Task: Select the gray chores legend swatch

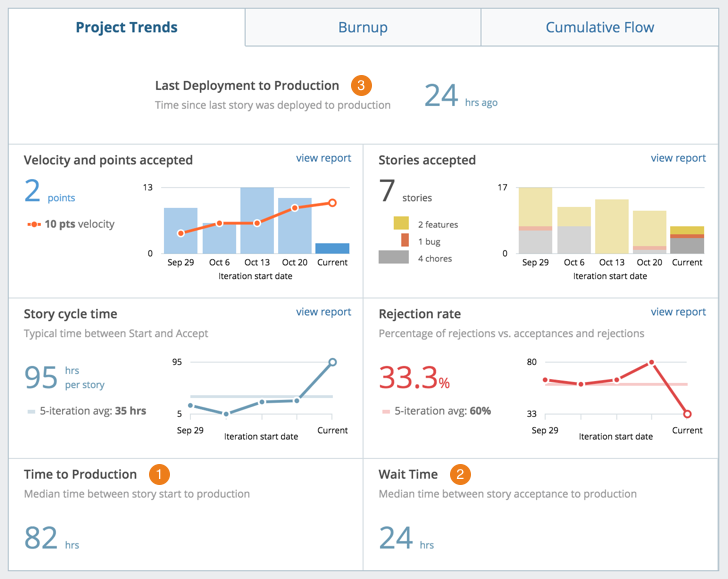Action: [x=393, y=257]
